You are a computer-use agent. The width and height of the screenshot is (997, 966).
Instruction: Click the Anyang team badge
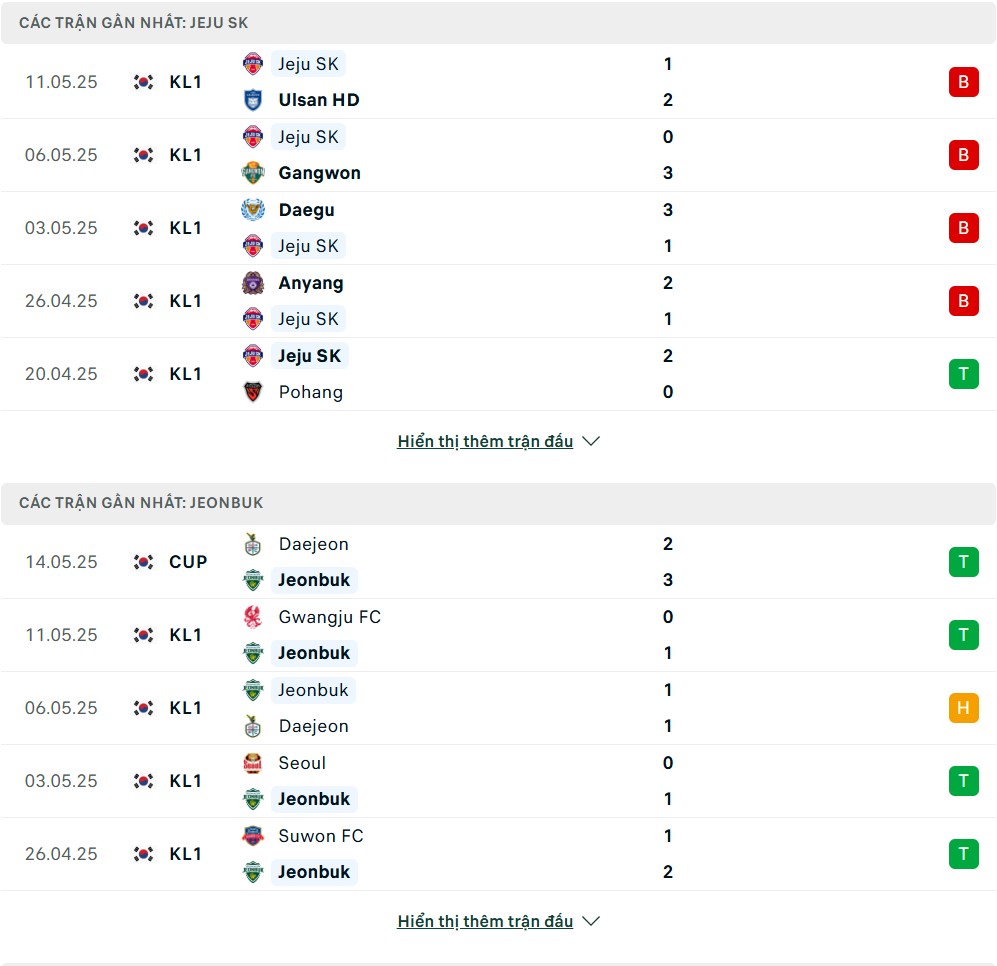click(253, 283)
